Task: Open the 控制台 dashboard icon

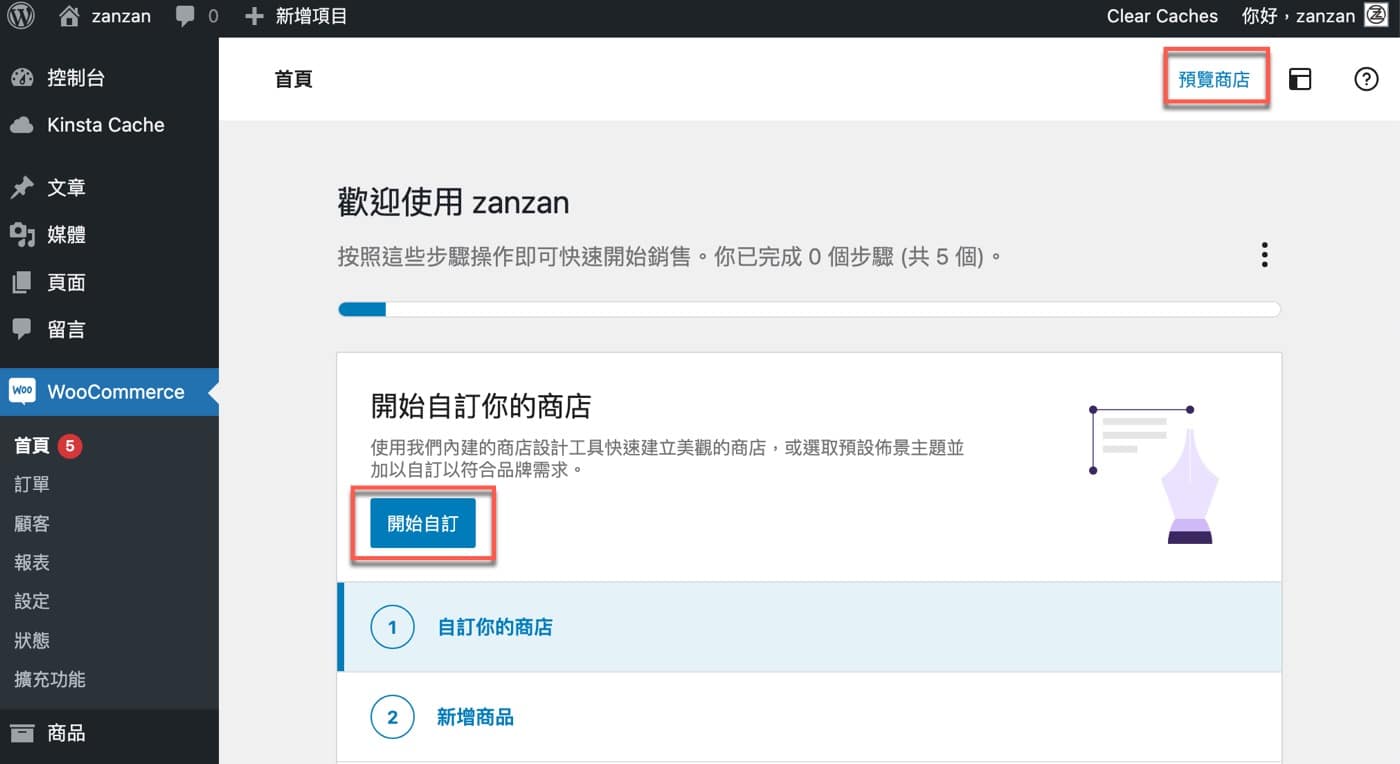Action: 22,78
